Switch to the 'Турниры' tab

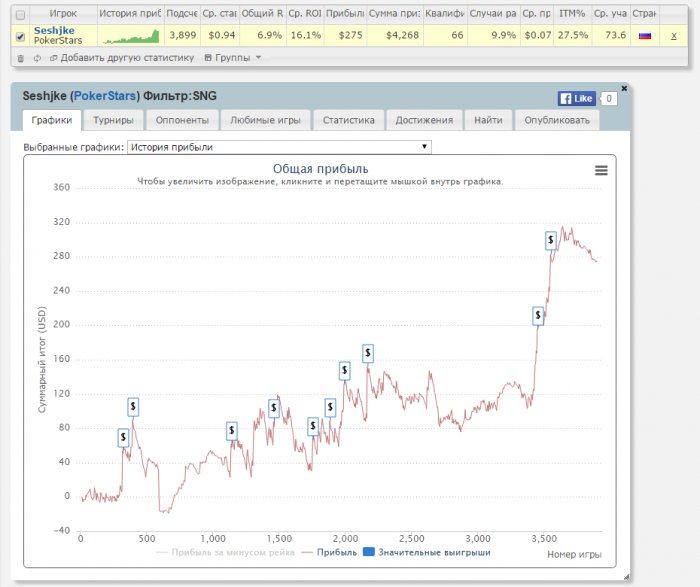point(114,120)
